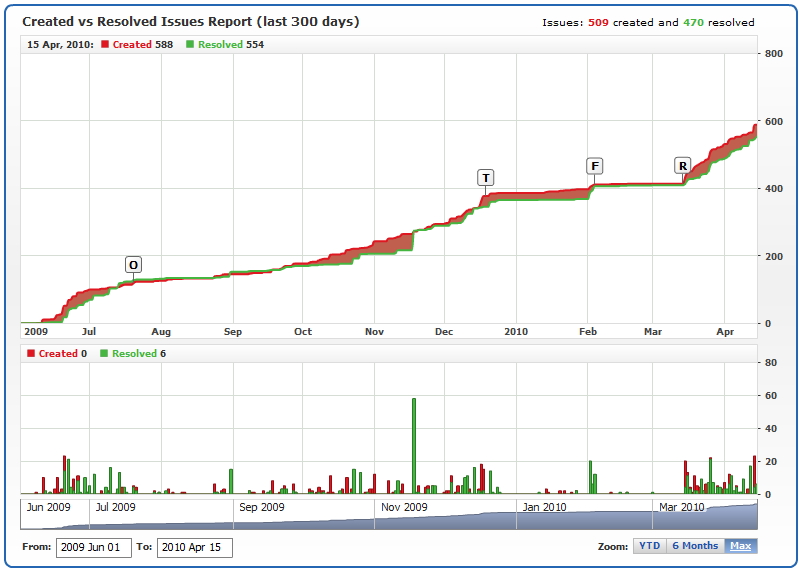Focus the From date field

click(x=94, y=548)
